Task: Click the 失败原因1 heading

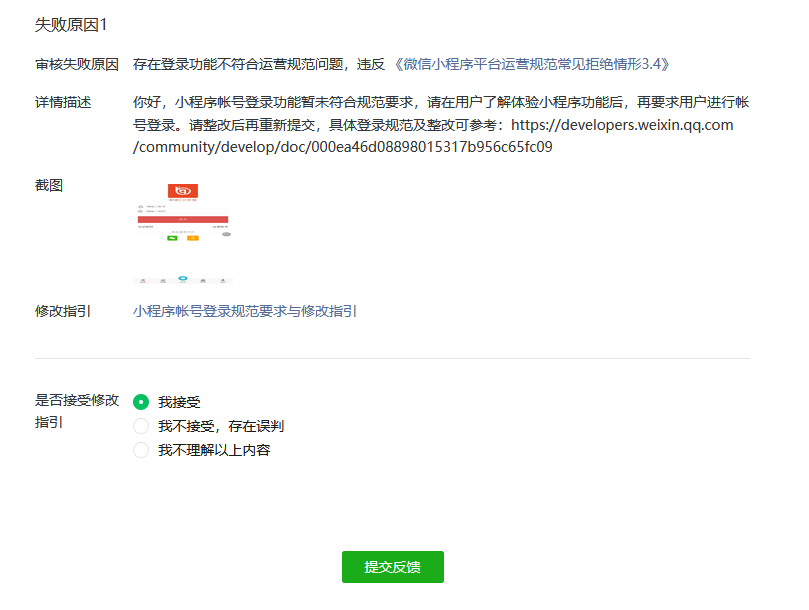Action: point(71,24)
